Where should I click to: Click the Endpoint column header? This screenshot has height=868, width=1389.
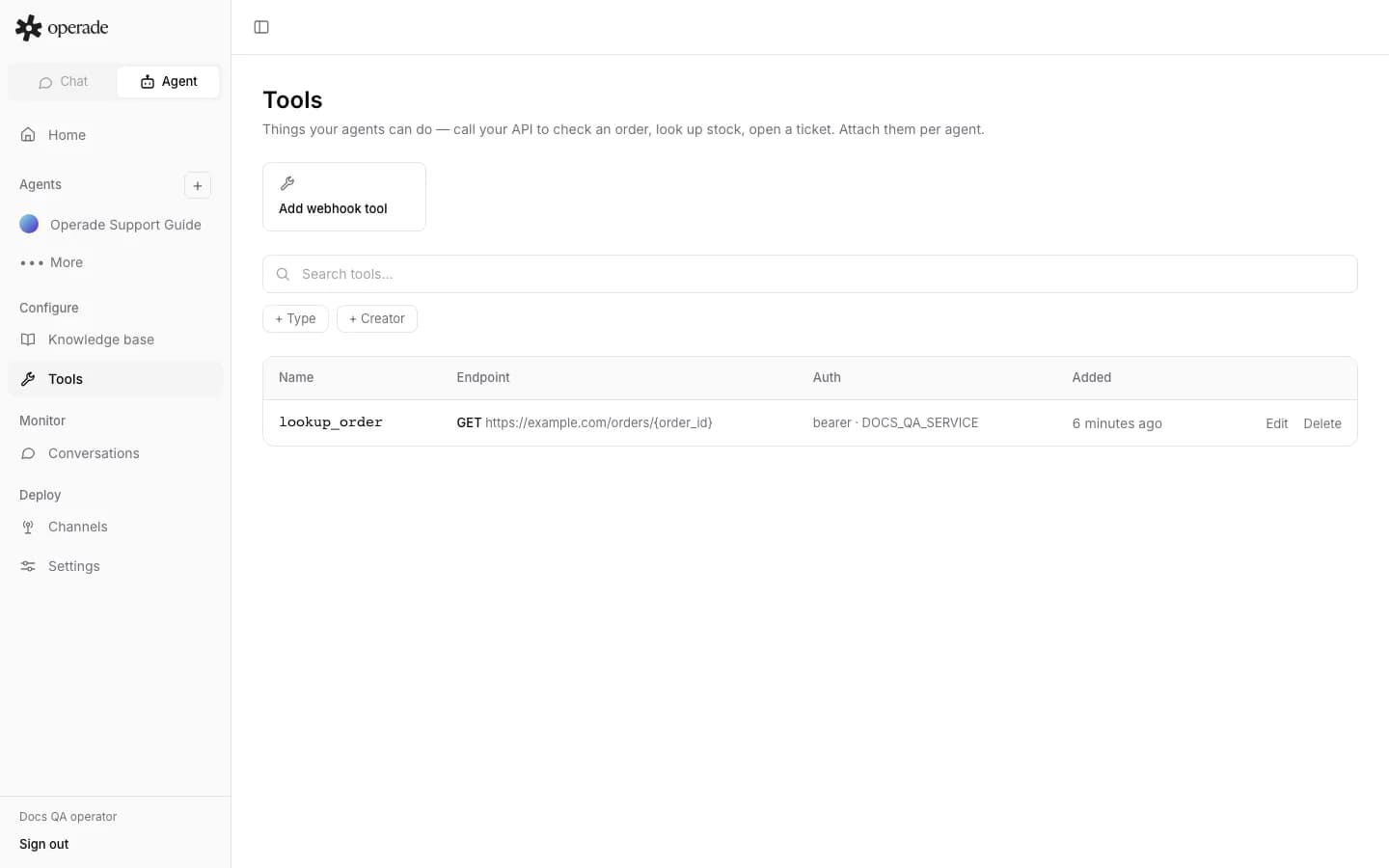483,377
